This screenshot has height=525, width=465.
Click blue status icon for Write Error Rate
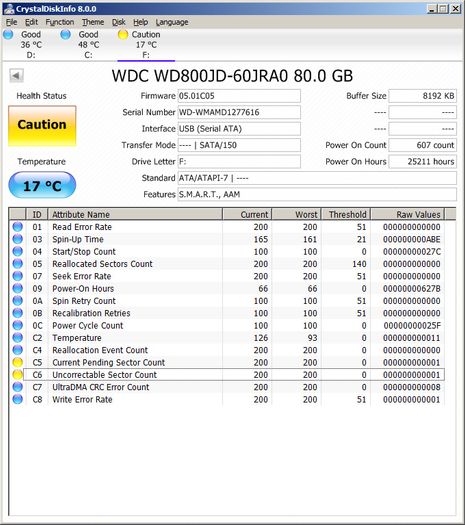click(x=17, y=399)
